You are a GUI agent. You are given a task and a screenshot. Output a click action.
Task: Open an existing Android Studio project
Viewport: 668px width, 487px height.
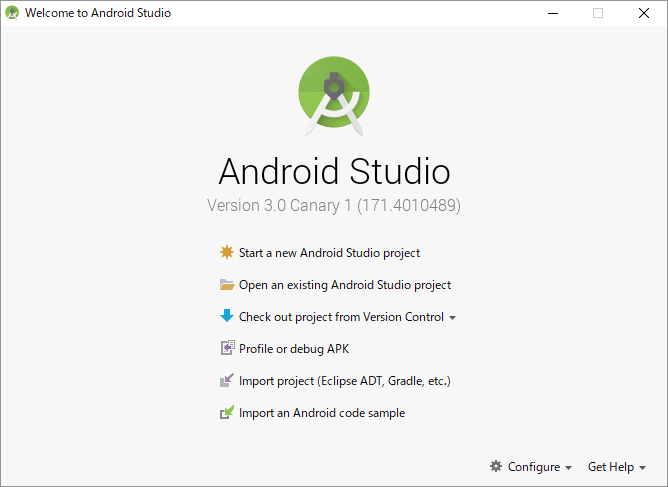[344, 285]
